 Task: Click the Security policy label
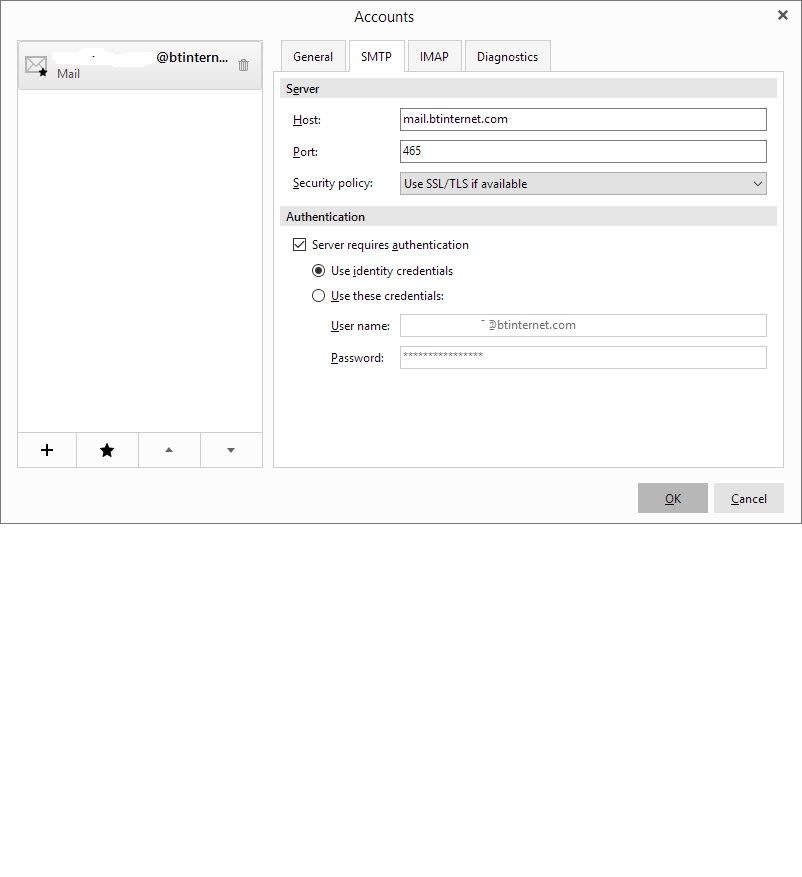click(332, 183)
